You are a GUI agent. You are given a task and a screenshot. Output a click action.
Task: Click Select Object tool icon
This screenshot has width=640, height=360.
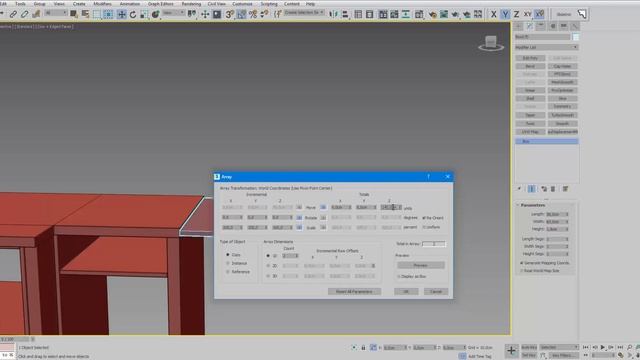(x=73, y=14)
